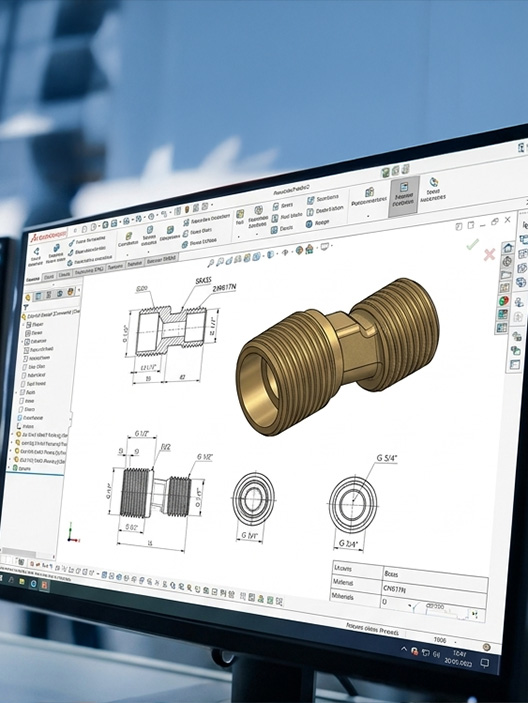
Task: Open the notification center icon in the system tray
Action: (485, 663)
